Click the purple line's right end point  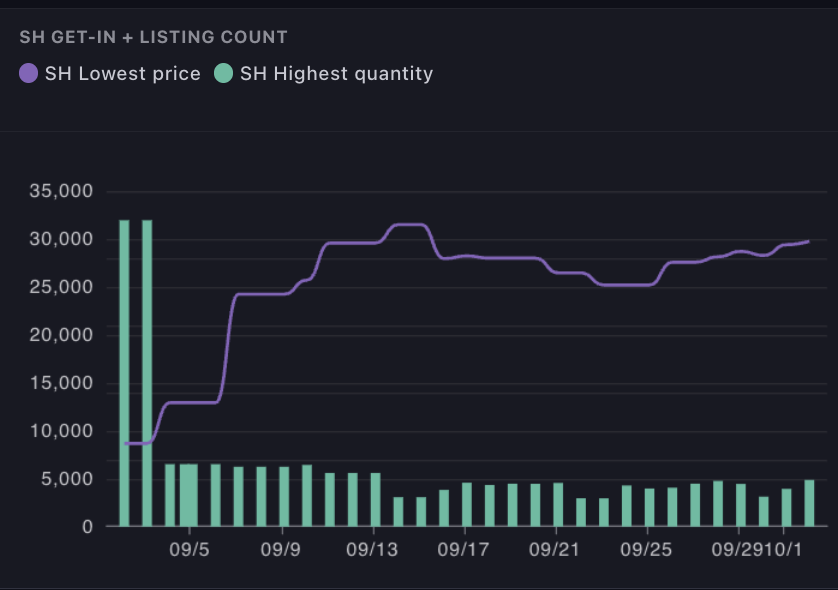click(809, 241)
